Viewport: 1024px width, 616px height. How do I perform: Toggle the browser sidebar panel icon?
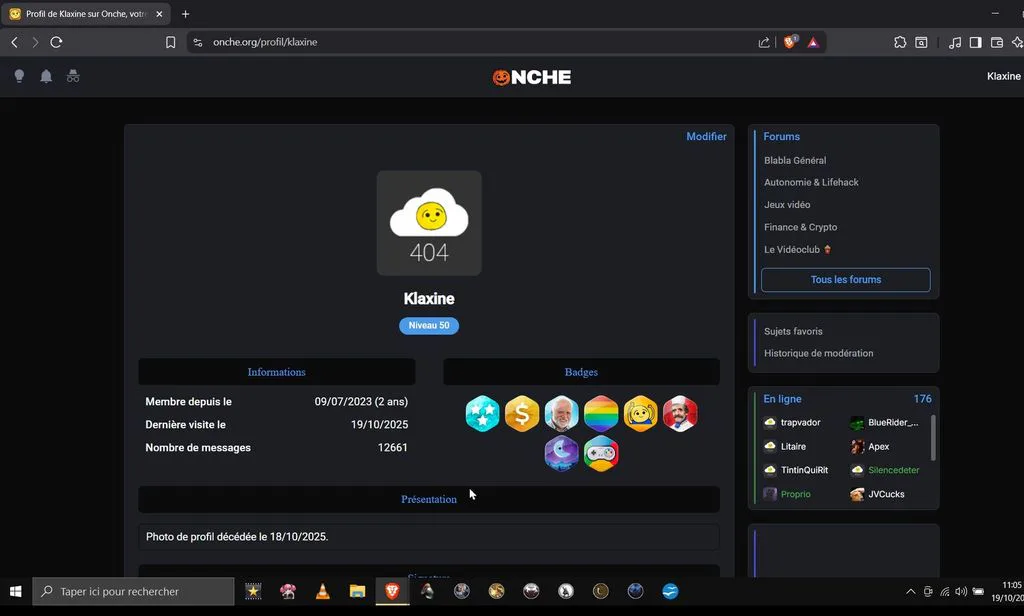pos(976,42)
